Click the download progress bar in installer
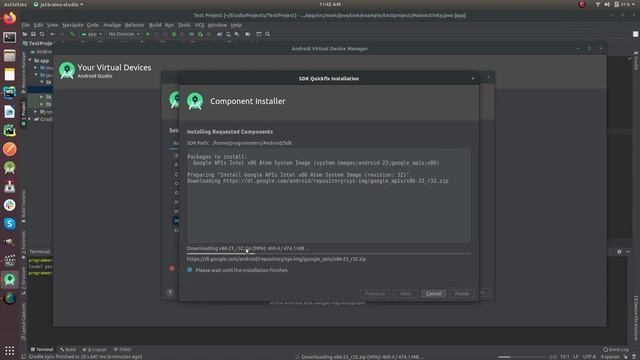This screenshot has height=360, width=640. tap(329, 253)
